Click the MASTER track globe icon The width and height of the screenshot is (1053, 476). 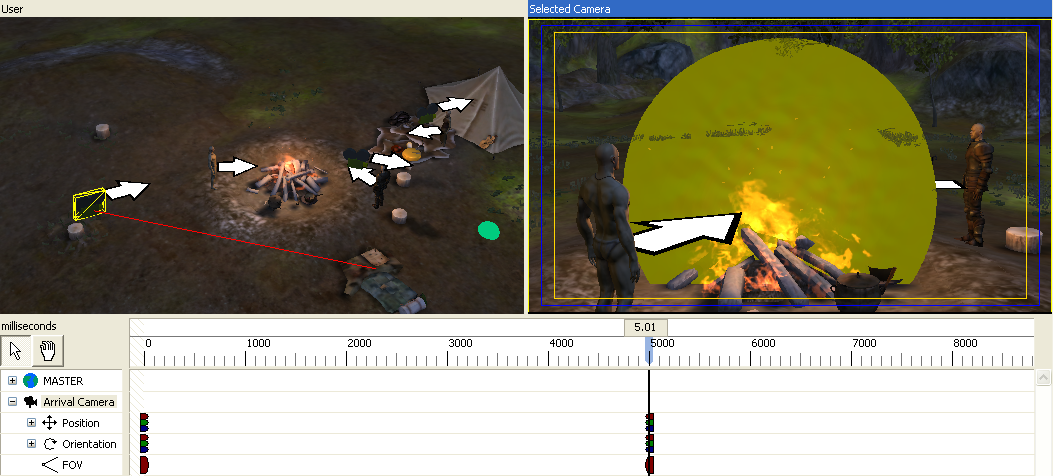pyautogui.click(x=30, y=381)
